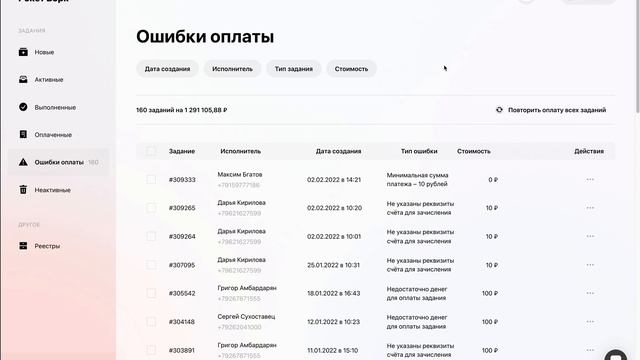Open actions menu for task #307095
This screenshot has height=360, width=640.
point(590,265)
